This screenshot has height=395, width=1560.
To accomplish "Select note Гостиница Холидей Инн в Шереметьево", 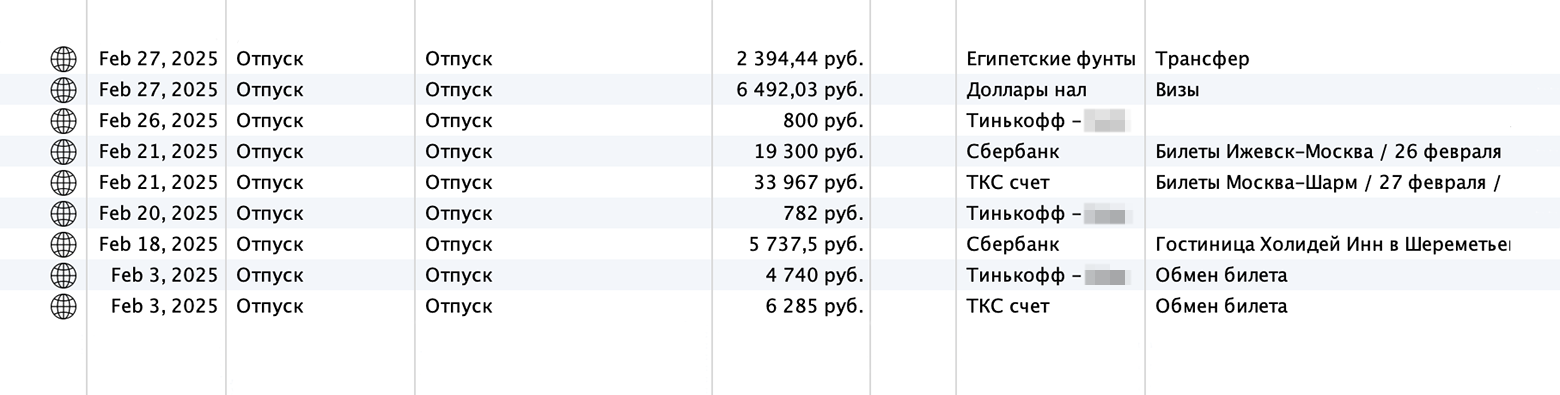I will point(1332,245).
